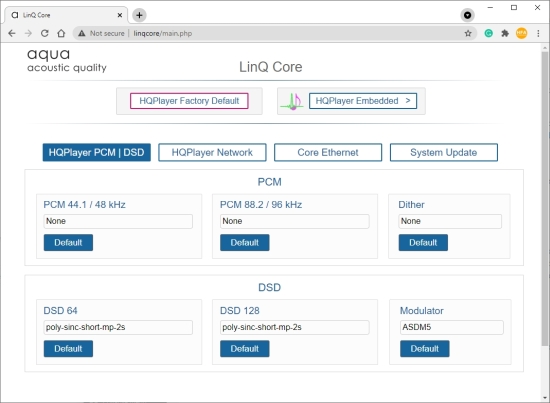This screenshot has width=550, height=403.
Task: Open HQPlayer Embedded link button
Action: click(x=363, y=101)
